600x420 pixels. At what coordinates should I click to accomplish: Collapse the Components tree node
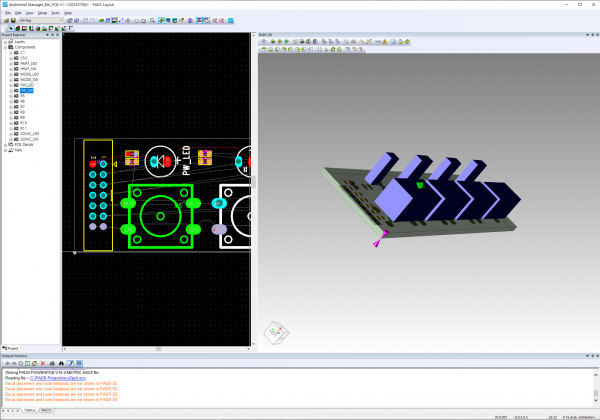4,46
